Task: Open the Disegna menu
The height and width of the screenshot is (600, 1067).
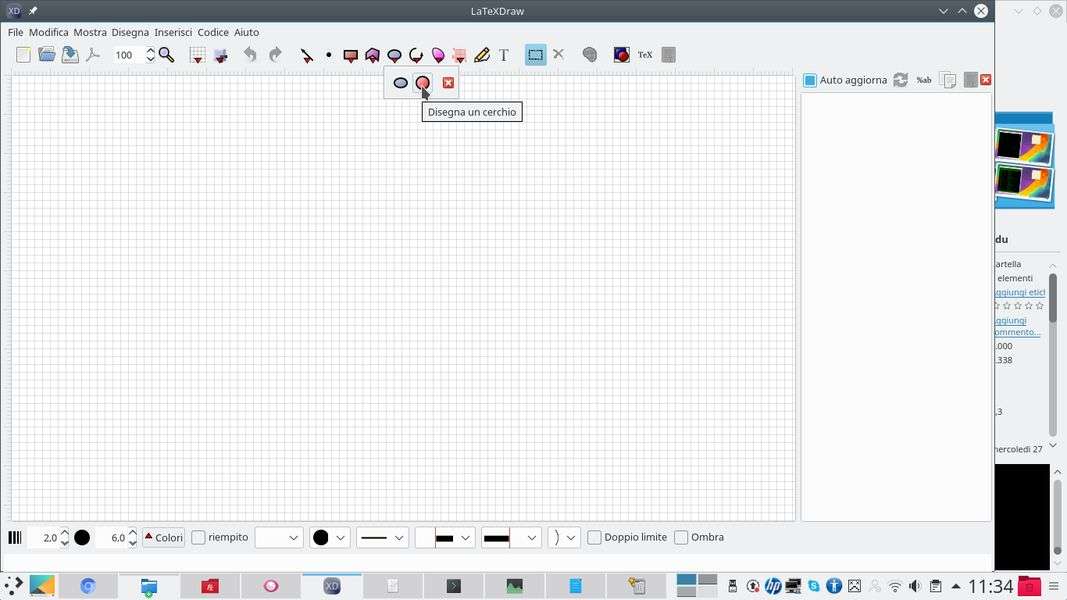Action: pyautogui.click(x=130, y=32)
